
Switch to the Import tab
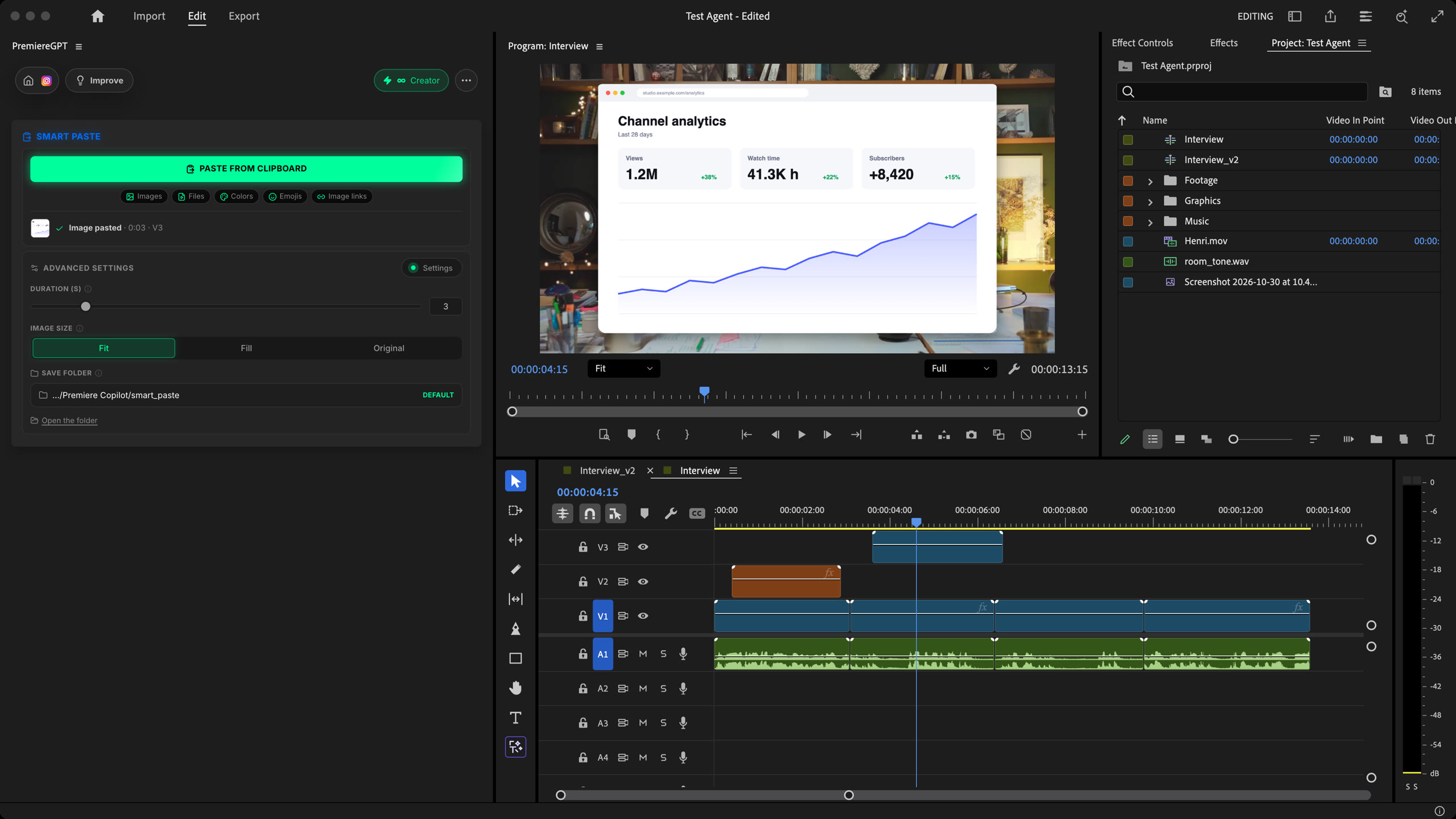[x=149, y=16]
